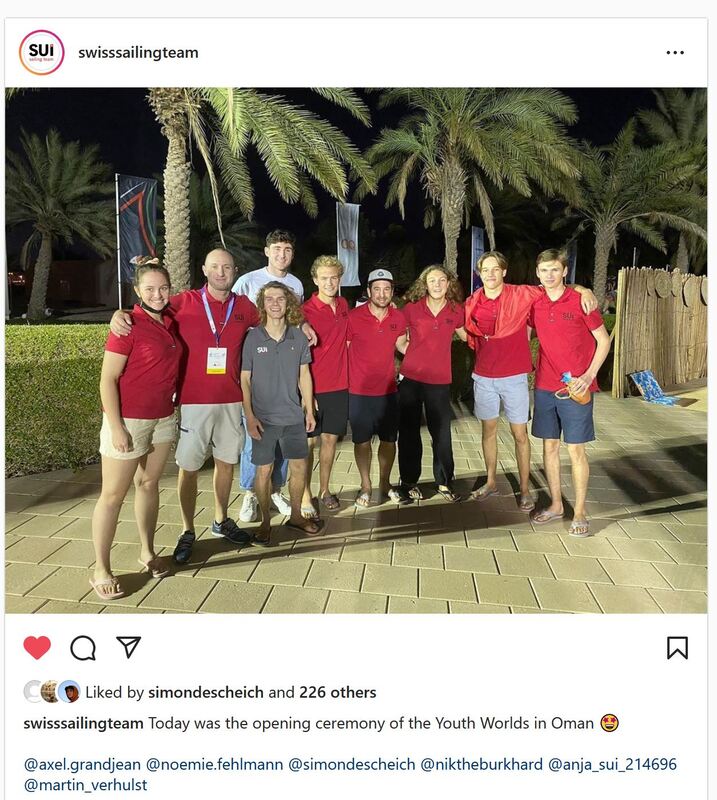Open simondescheich from the Liked by line
The height and width of the screenshot is (800, 717).
[x=206, y=692]
